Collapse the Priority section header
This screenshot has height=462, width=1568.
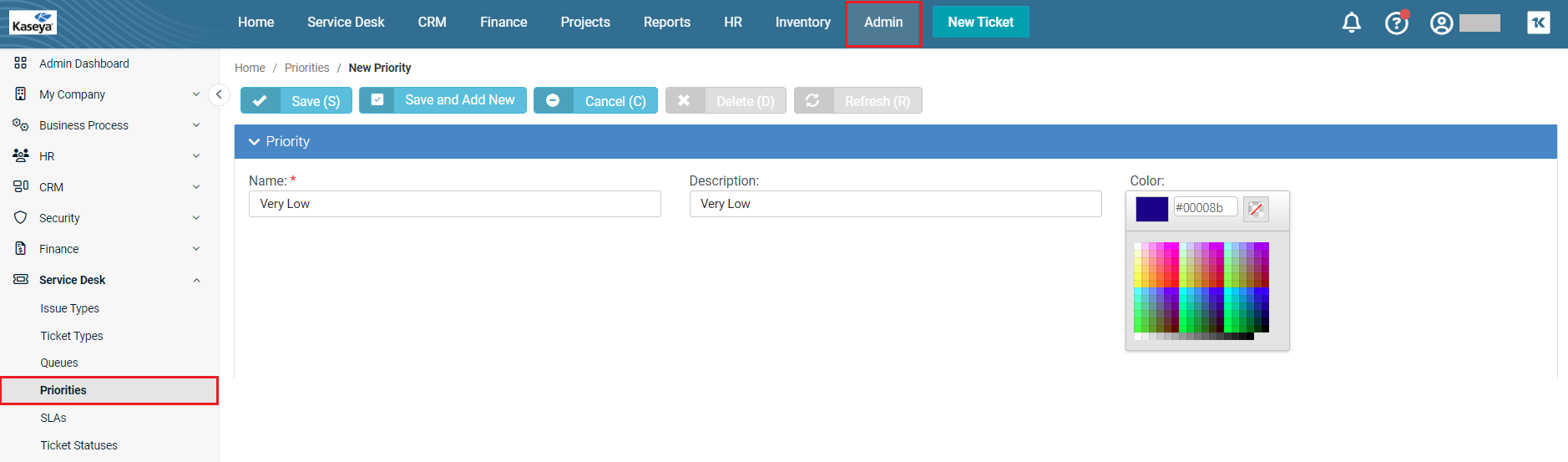pos(255,142)
